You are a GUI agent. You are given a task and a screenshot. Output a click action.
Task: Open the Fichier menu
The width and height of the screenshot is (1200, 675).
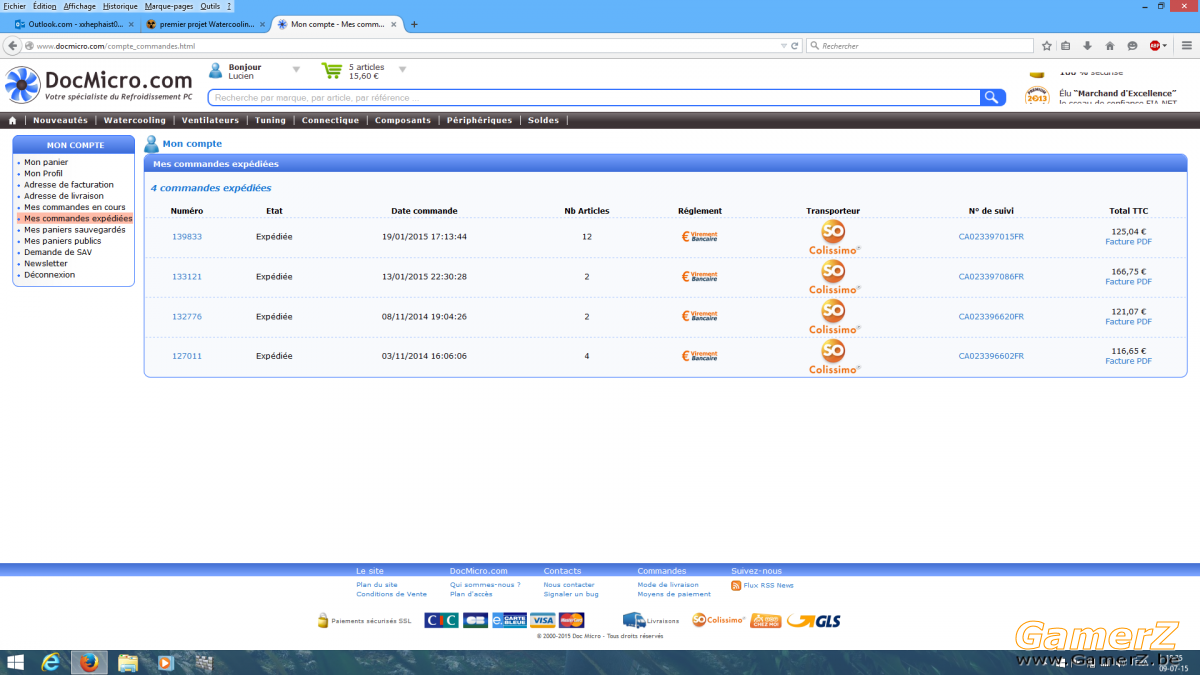(14, 6)
